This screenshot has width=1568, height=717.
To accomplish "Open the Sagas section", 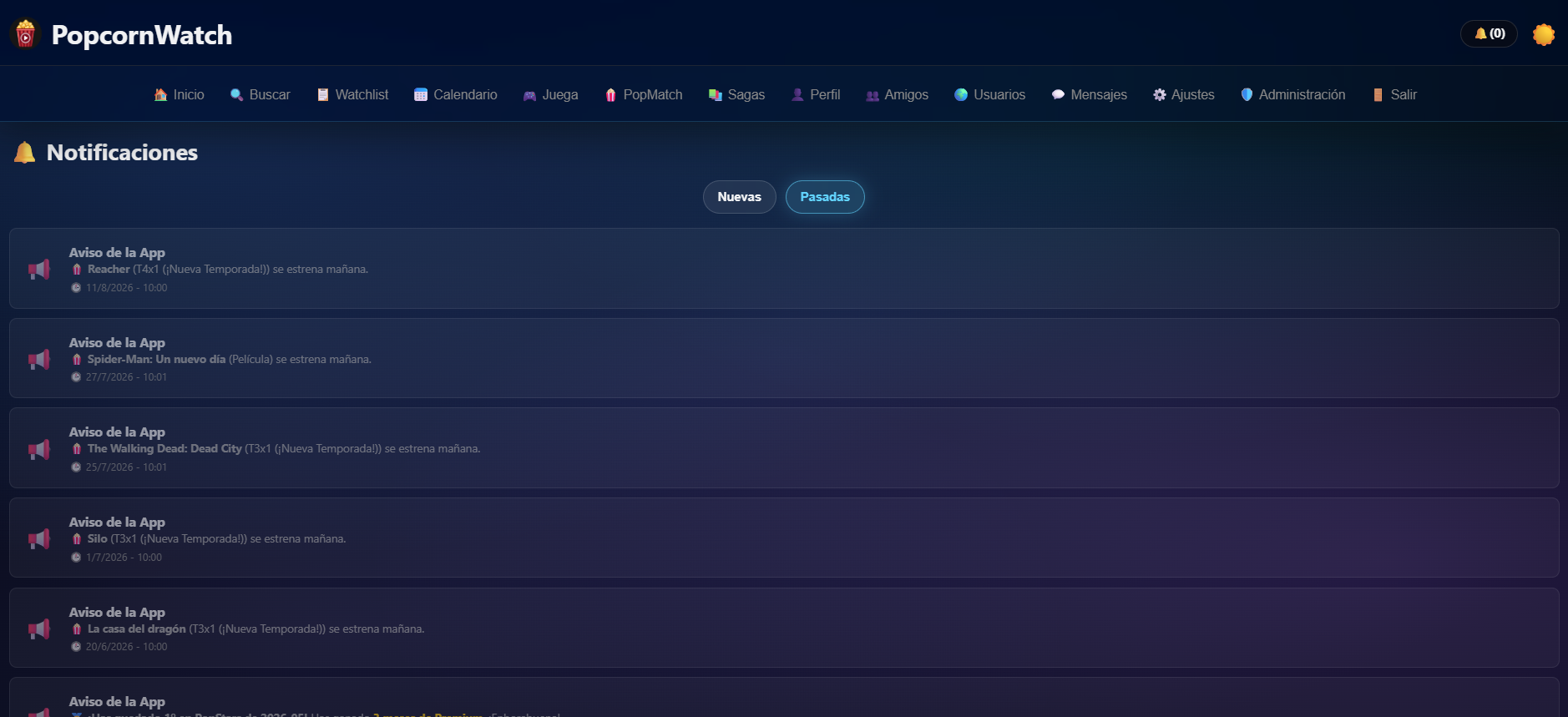I will (736, 94).
